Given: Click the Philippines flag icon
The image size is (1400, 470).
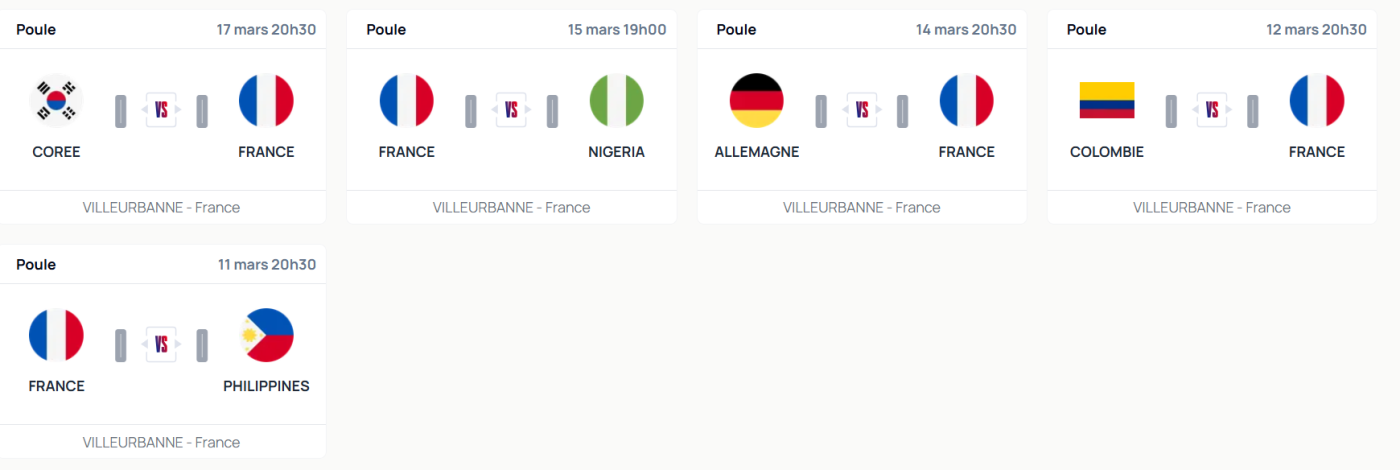Looking at the screenshot, I should (266, 334).
